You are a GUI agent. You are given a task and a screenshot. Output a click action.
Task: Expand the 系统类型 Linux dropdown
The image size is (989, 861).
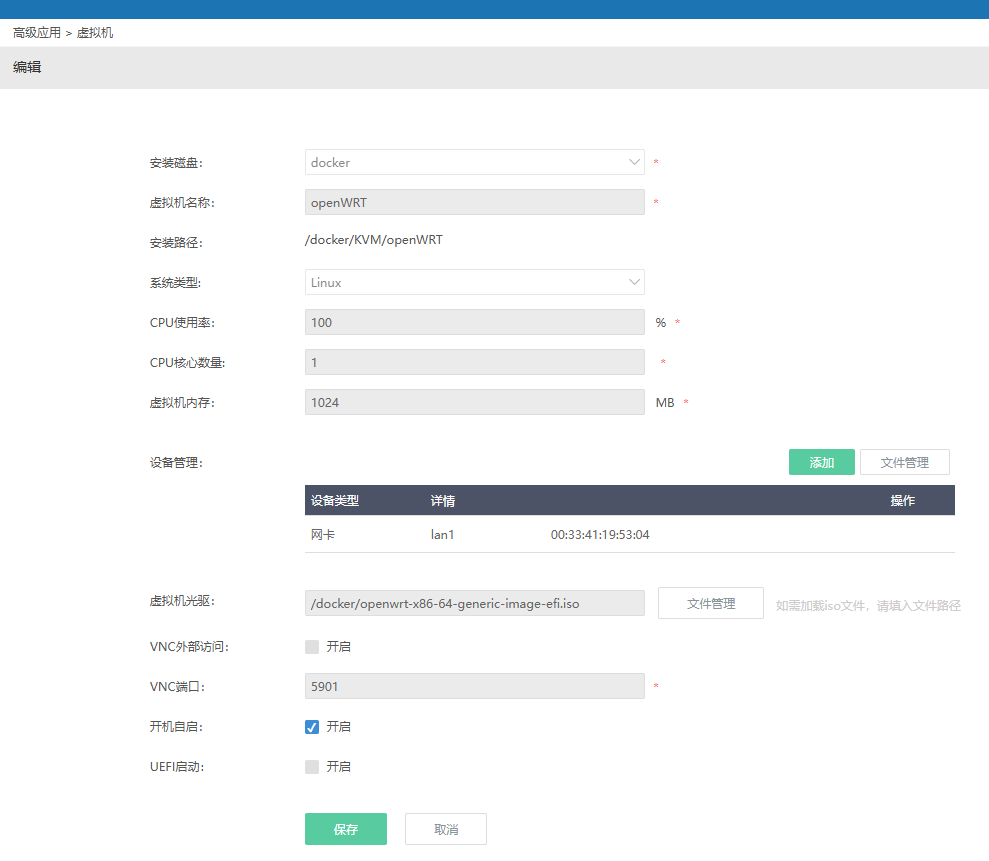point(474,282)
